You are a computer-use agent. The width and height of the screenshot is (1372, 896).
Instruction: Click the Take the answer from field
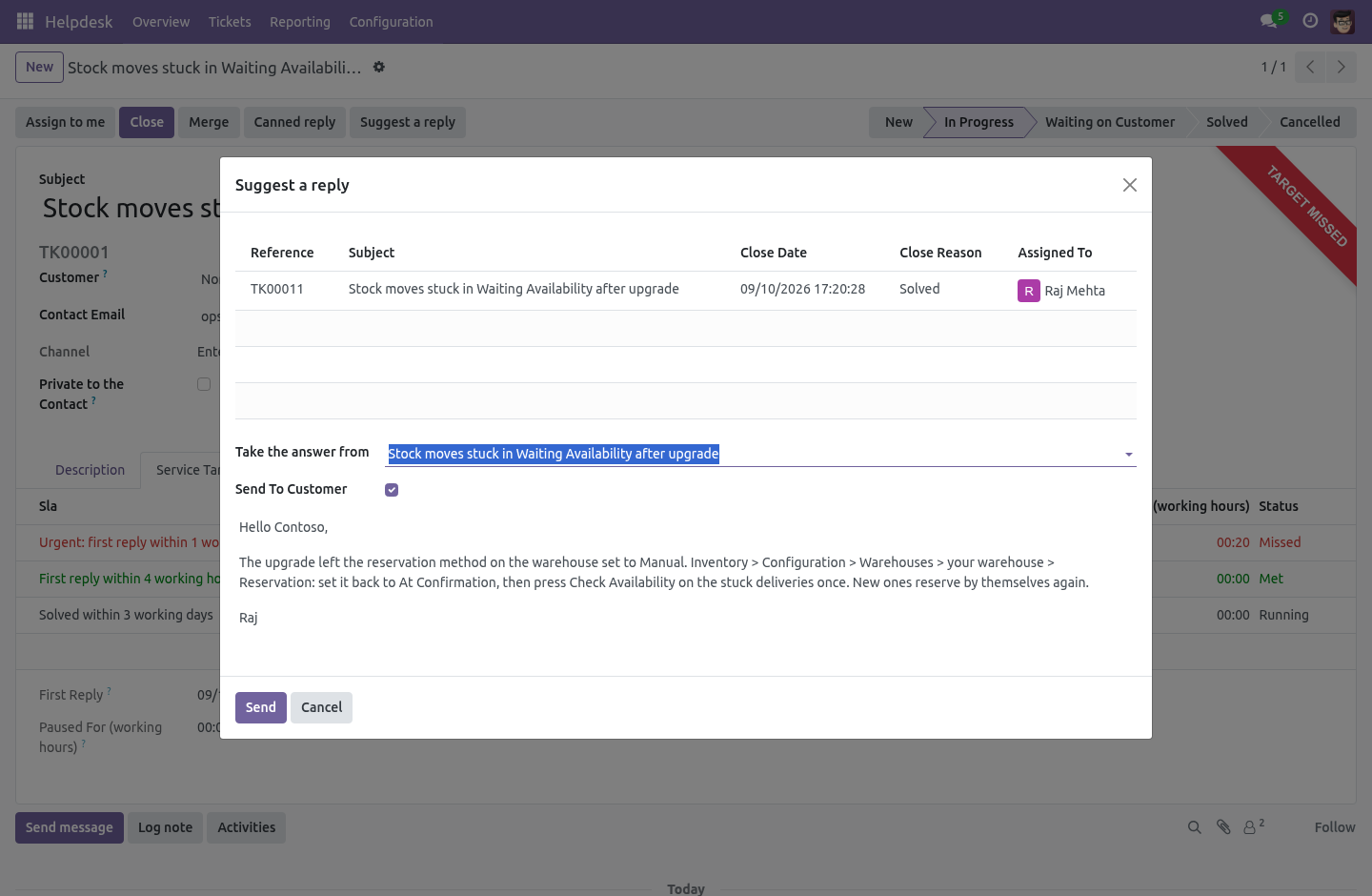tap(761, 454)
